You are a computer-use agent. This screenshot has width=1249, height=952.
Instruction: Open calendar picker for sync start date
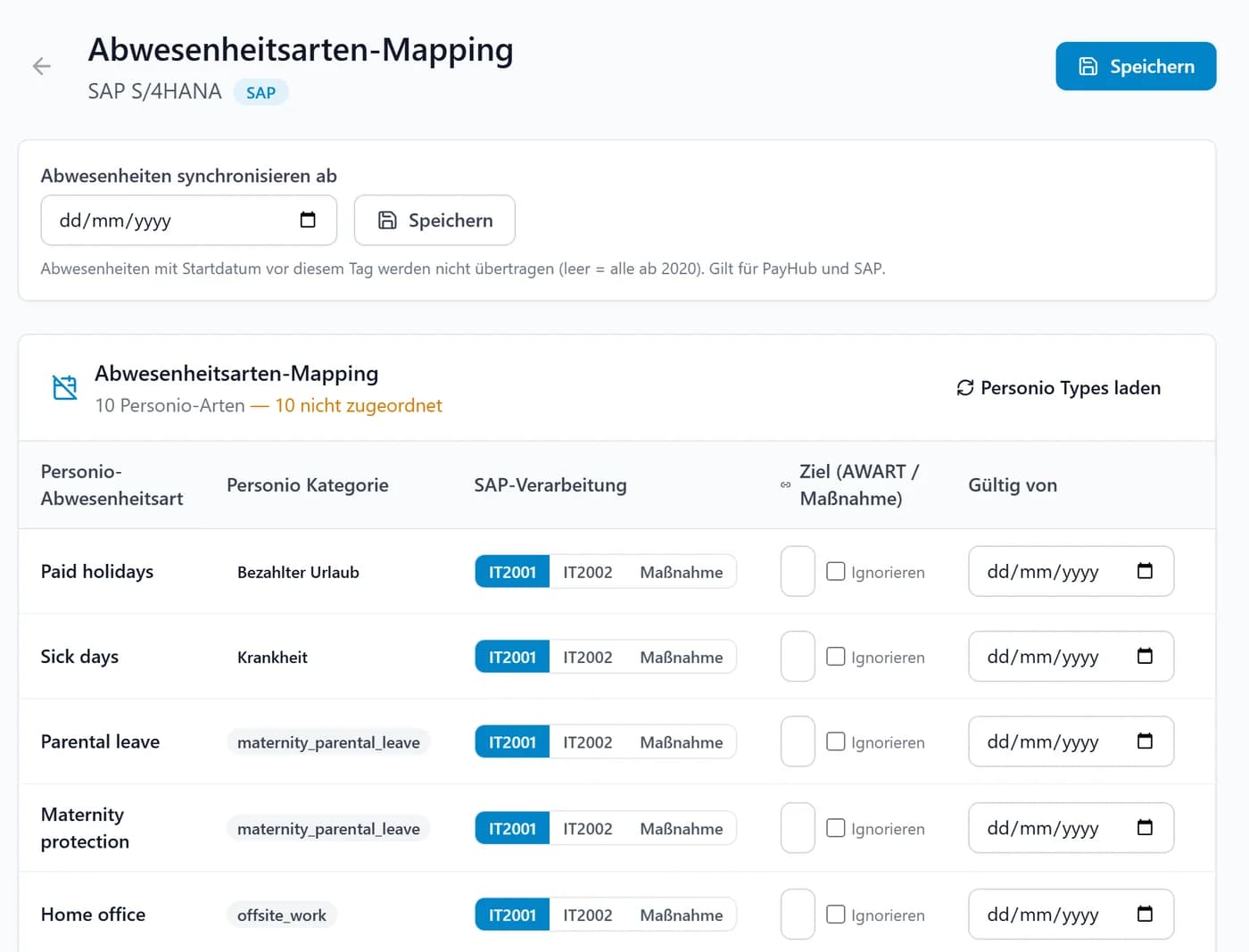click(308, 219)
